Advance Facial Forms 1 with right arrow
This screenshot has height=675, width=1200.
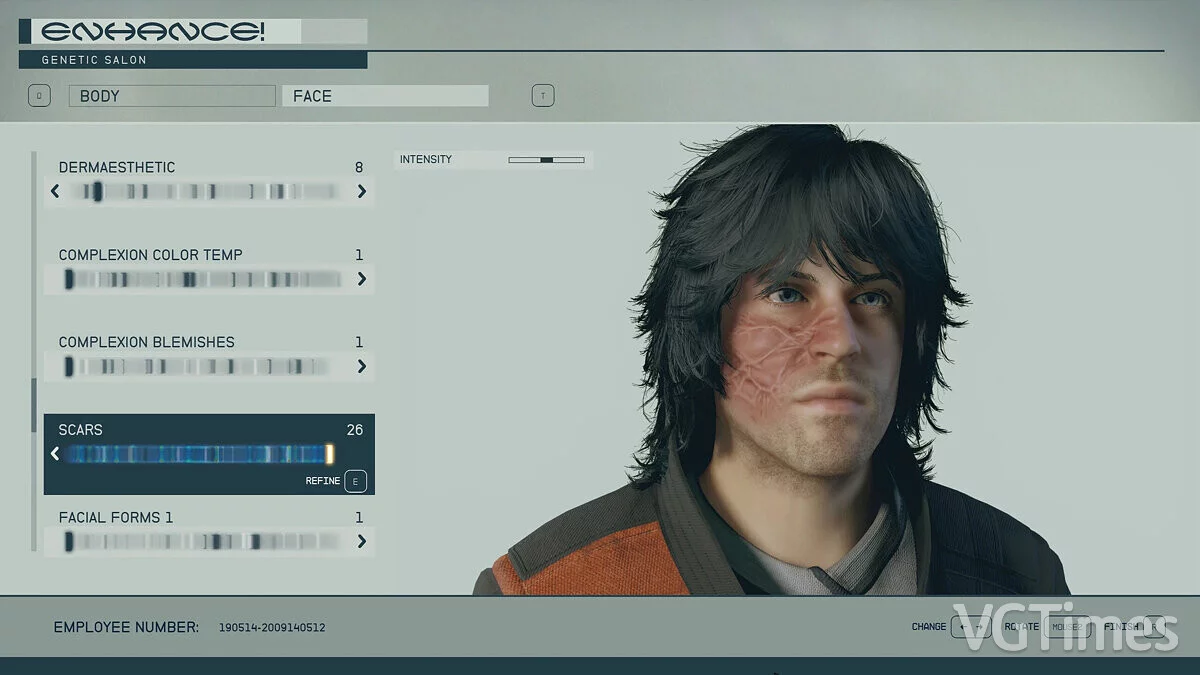[361, 542]
